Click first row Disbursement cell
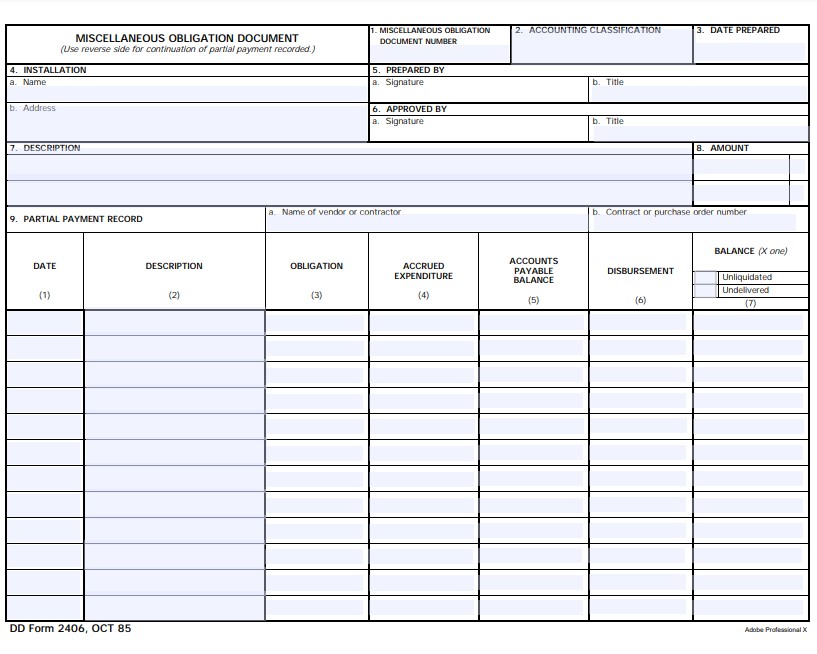This screenshot has width=817, height=654. [x=639, y=323]
